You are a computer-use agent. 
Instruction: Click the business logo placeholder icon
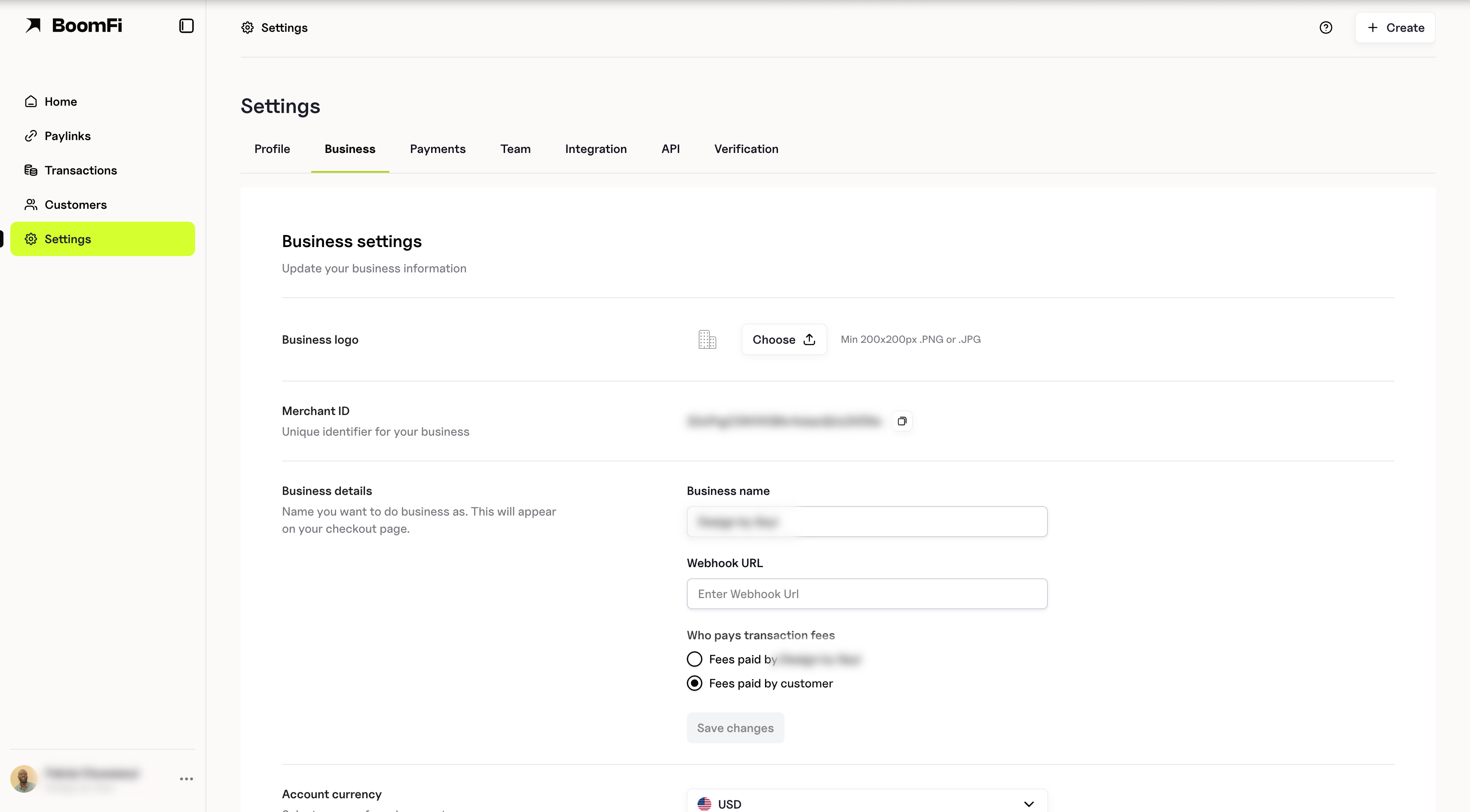tap(707, 339)
